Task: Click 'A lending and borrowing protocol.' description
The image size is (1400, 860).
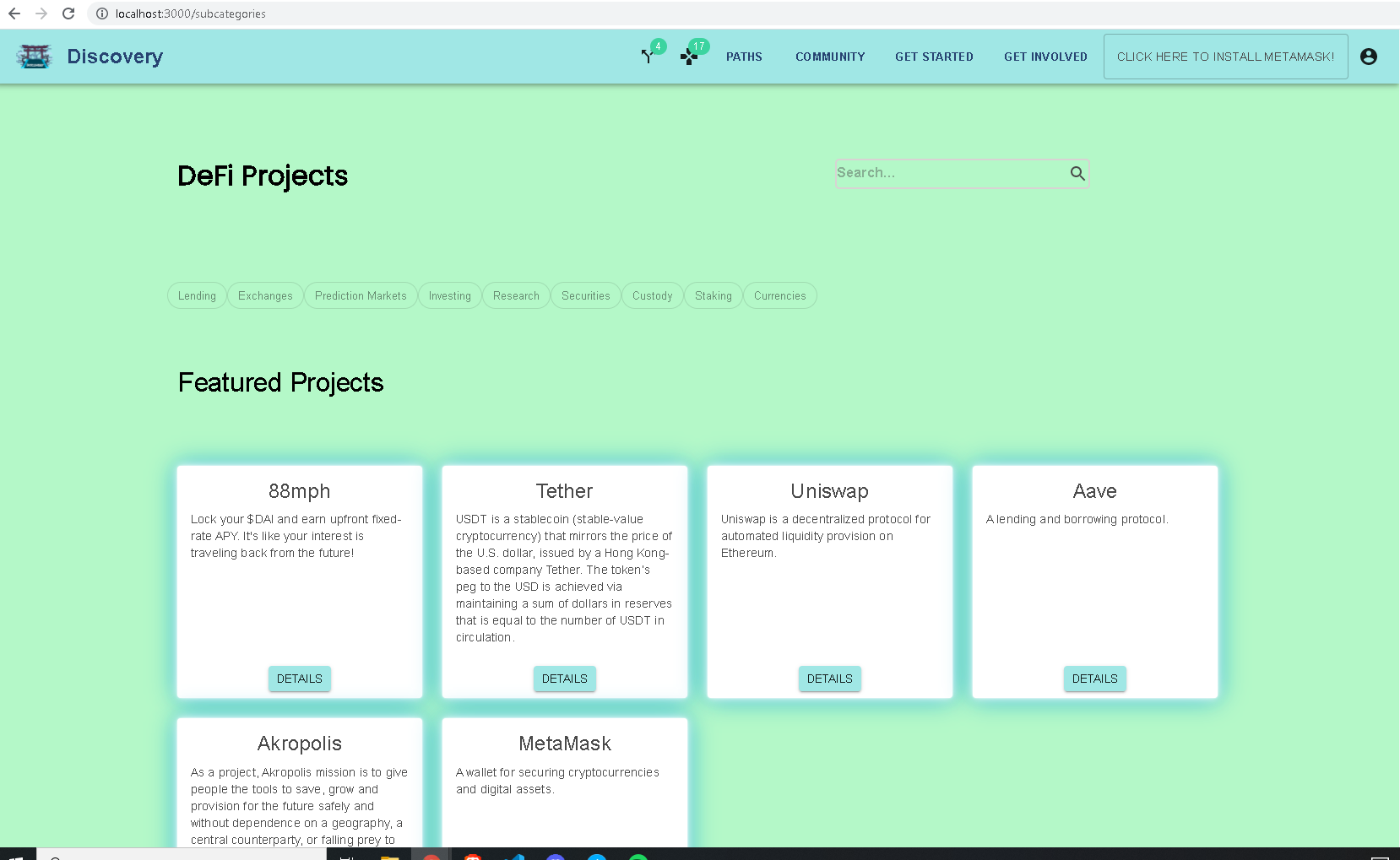Action: (1077, 519)
